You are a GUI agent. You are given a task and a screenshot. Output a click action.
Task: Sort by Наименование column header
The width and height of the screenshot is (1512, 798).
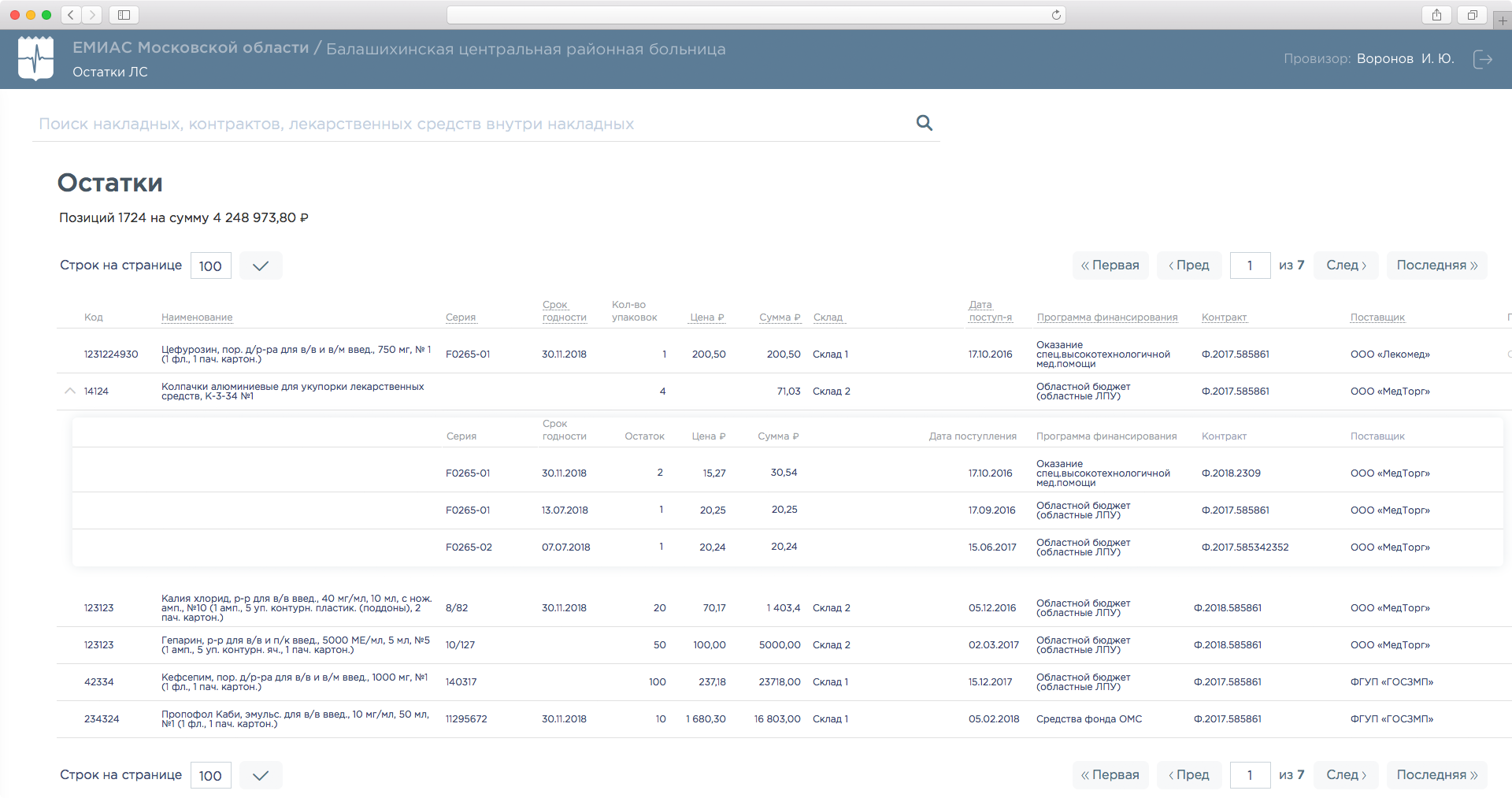pyautogui.click(x=197, y=317)
